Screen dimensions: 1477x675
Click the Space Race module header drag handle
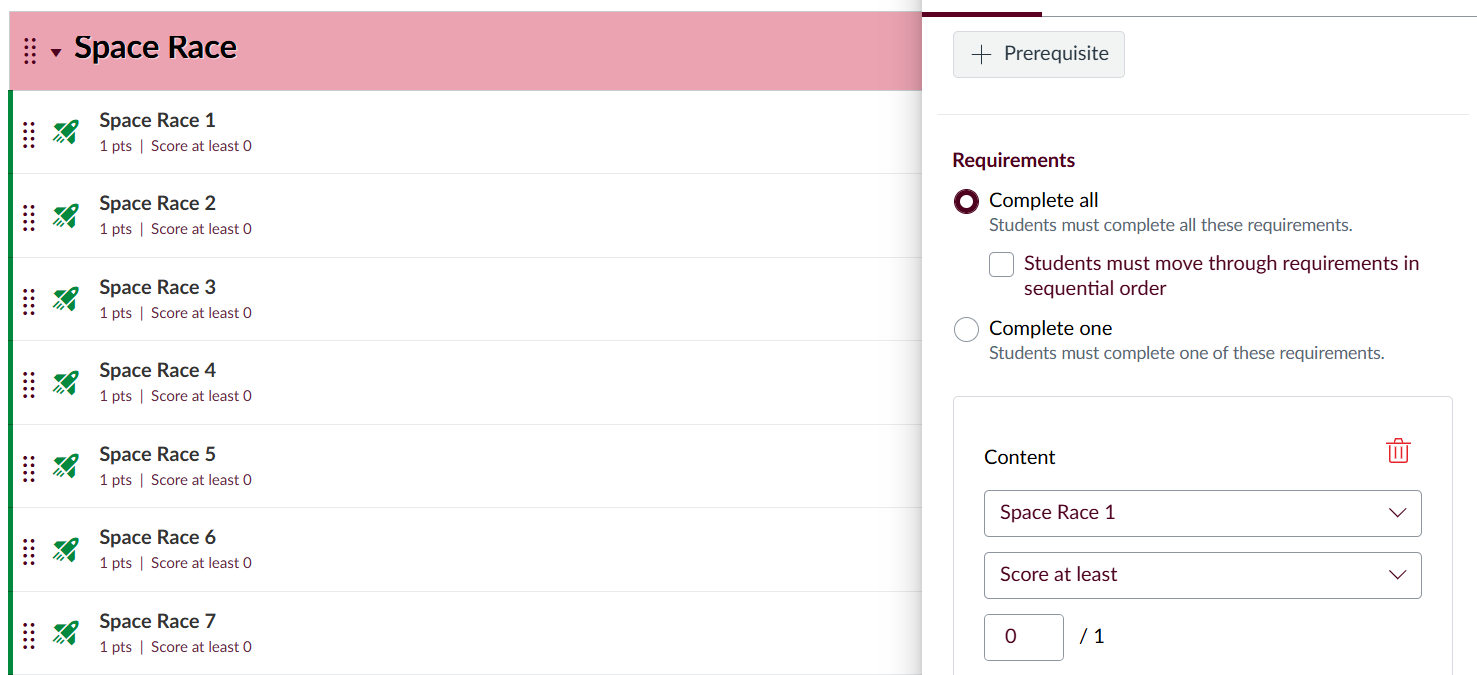(x=30, y=50)
